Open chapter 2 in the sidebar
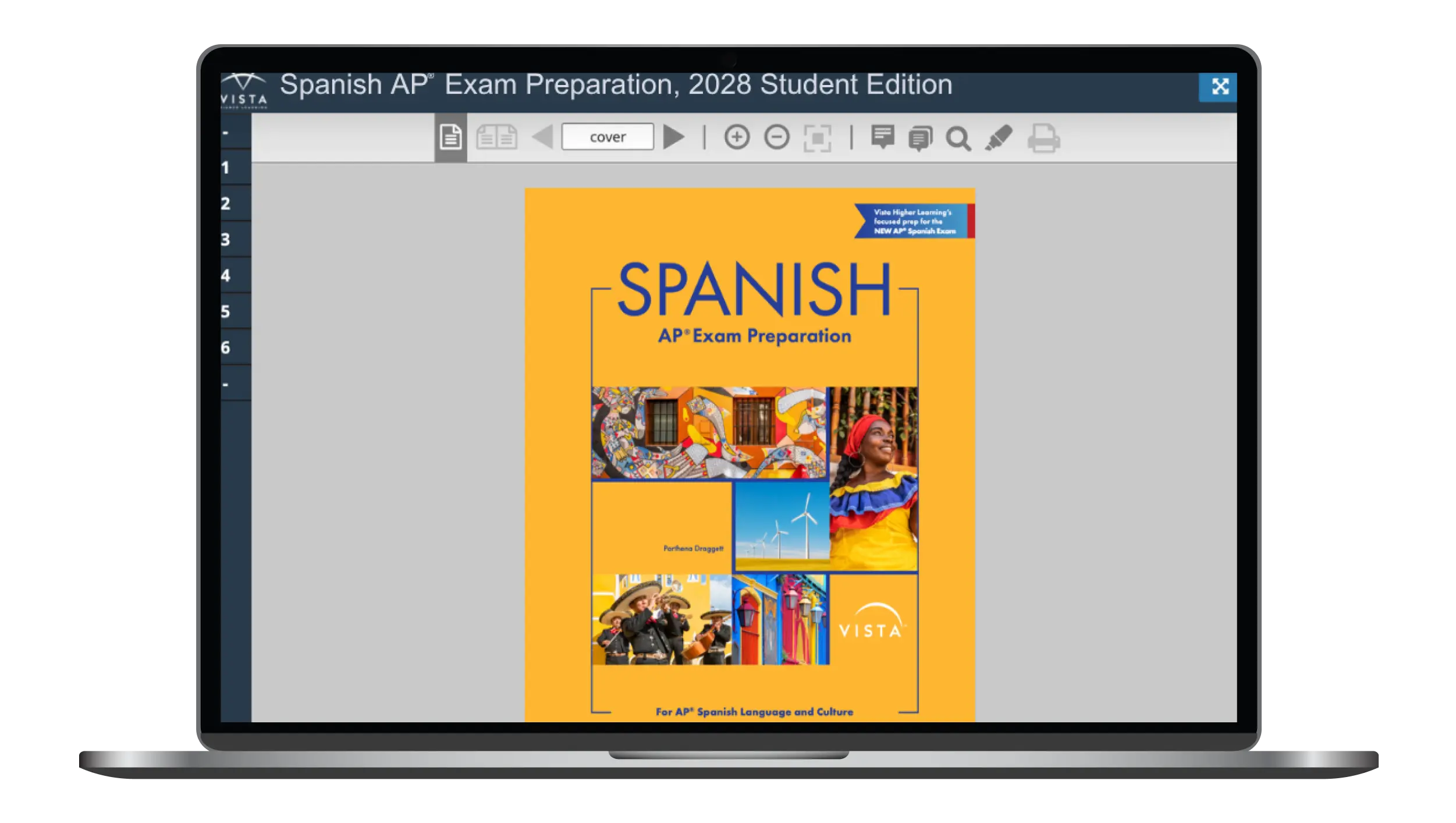This screenshot has width=1456, height=823. coord(236,204)
